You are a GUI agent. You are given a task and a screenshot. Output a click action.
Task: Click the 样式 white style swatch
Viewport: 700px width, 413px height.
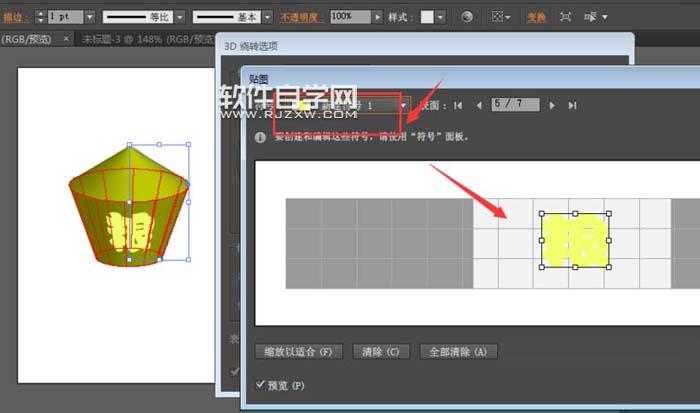(427, 17)
